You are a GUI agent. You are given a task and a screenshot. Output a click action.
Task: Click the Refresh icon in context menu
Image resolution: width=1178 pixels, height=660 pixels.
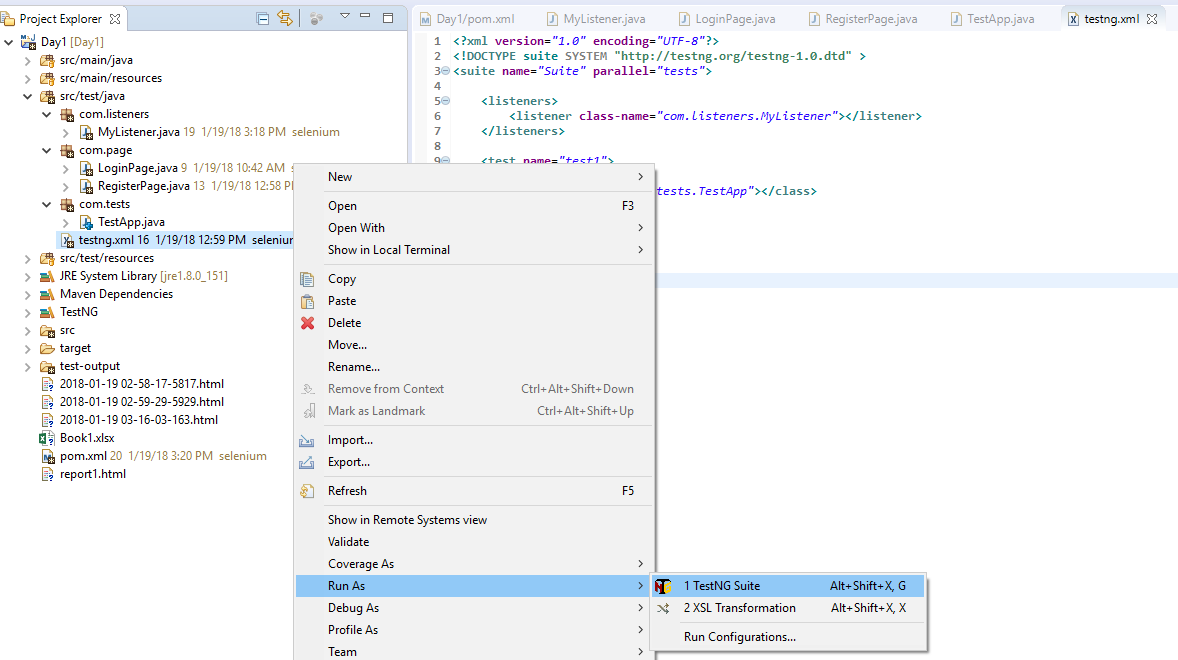308,491
